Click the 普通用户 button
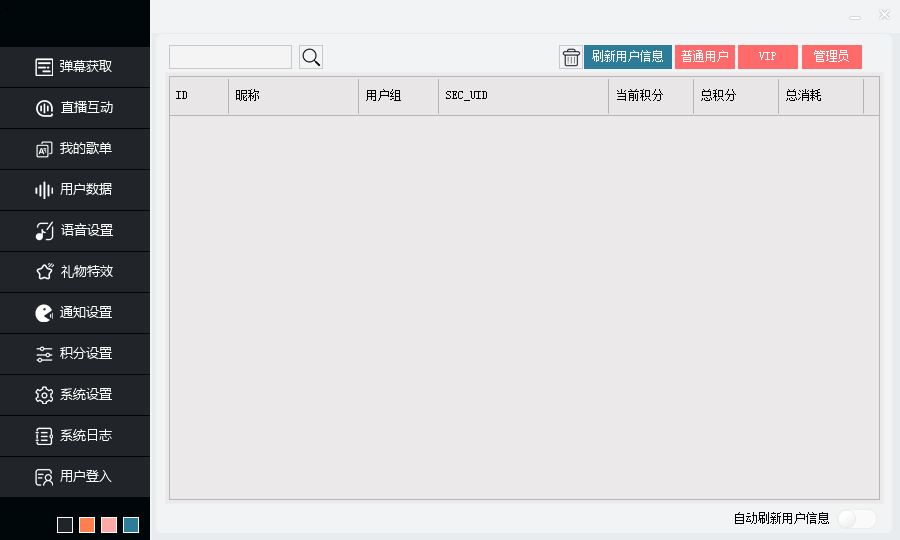Screen dimensions: 900x540 [x=705, y=57]
